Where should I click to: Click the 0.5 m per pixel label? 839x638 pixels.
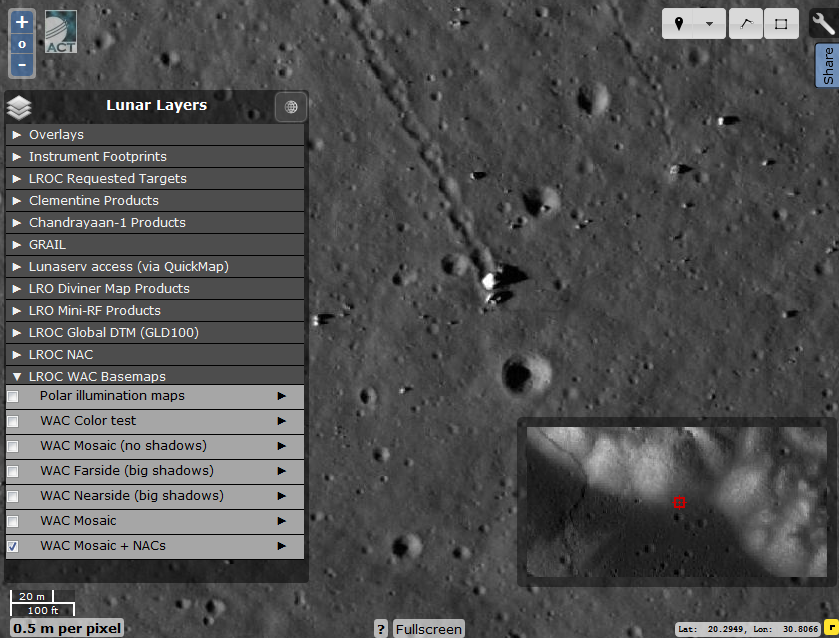point(67,628)
